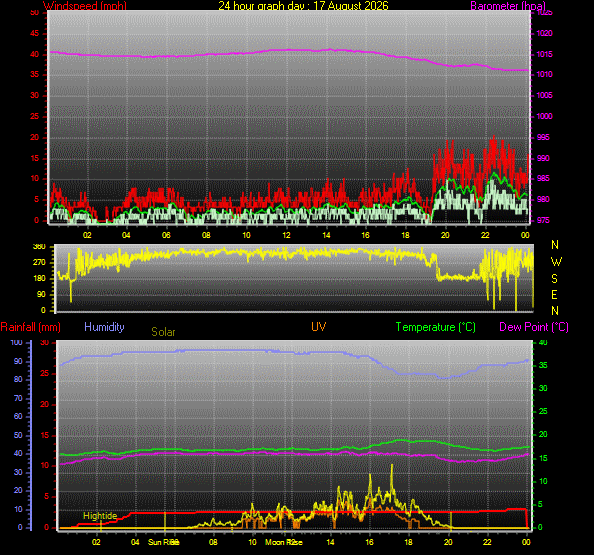This screenshot has height=555, width=594.
Task: Click the "Hightide" marker label
Action: (100, 516)
